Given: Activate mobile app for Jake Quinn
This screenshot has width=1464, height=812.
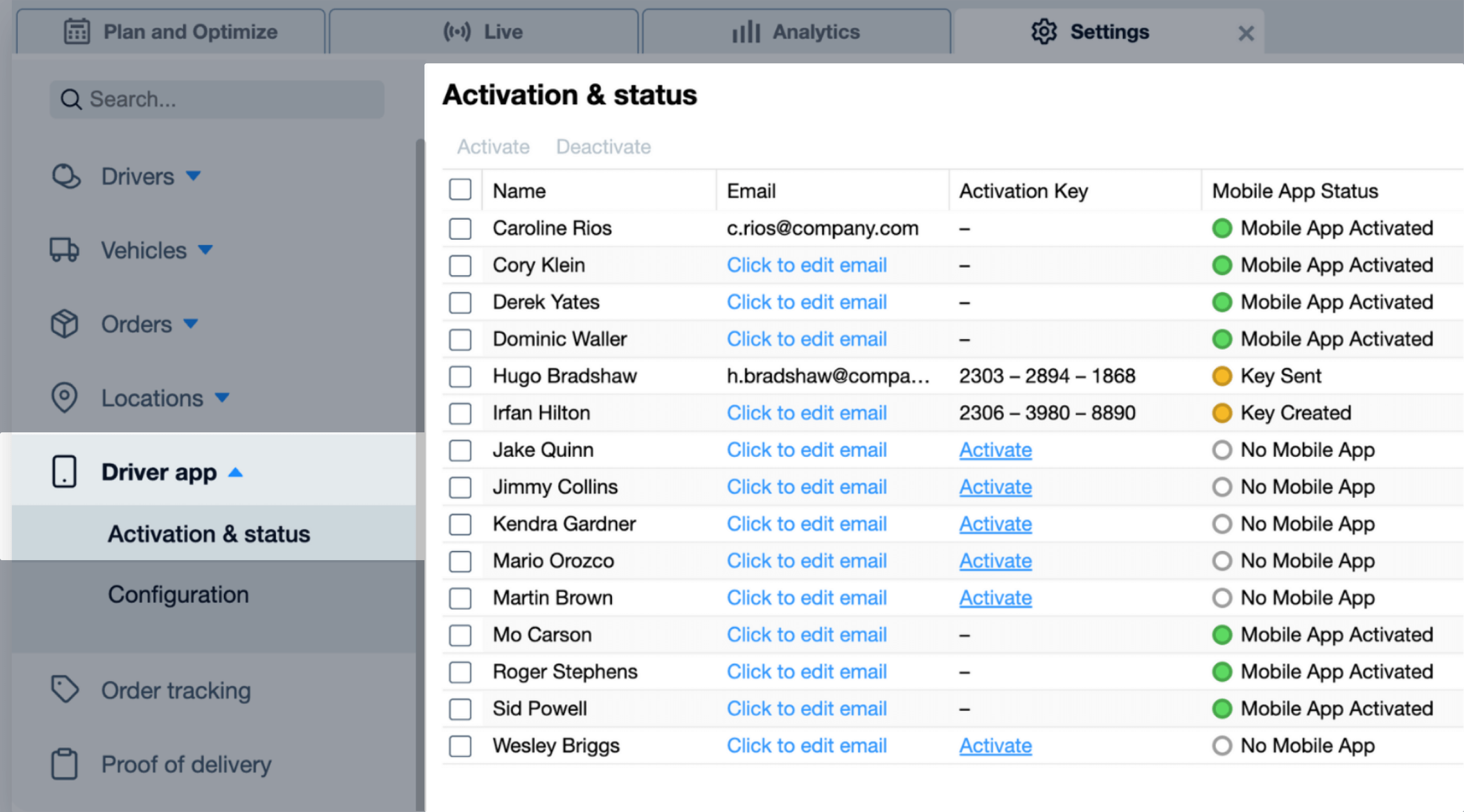Looking at the screenshot, I should coord(995,449).
